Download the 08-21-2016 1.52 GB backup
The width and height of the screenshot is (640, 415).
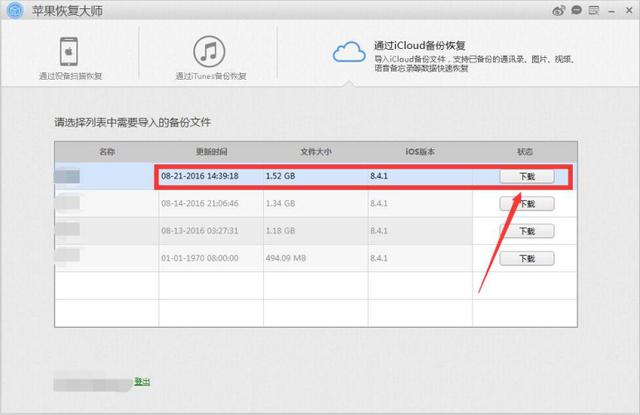(526, 177)
